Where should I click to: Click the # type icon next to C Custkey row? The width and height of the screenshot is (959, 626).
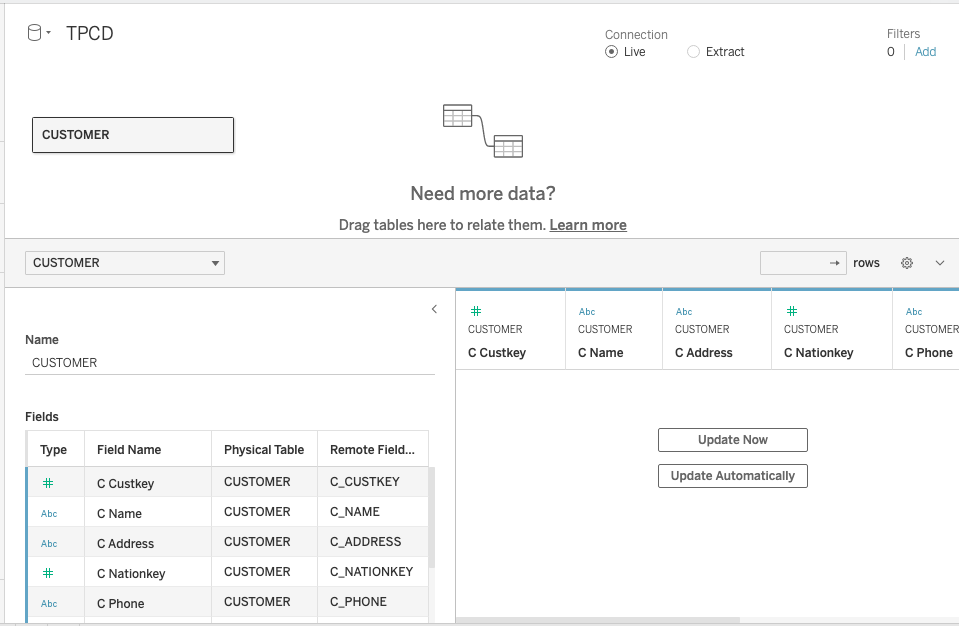coord(47,482)
